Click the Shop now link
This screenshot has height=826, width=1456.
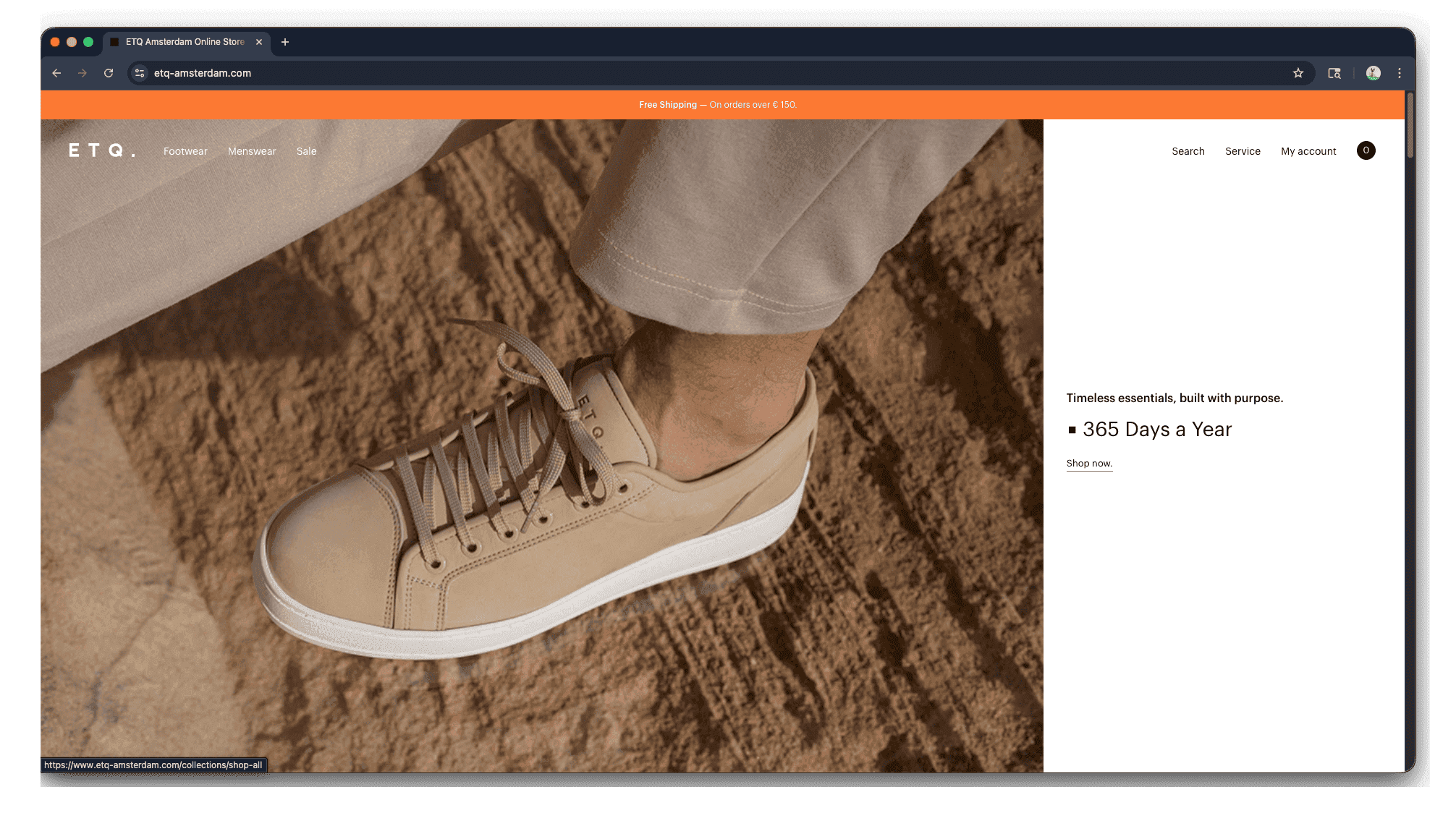(x=1089, y=464)
